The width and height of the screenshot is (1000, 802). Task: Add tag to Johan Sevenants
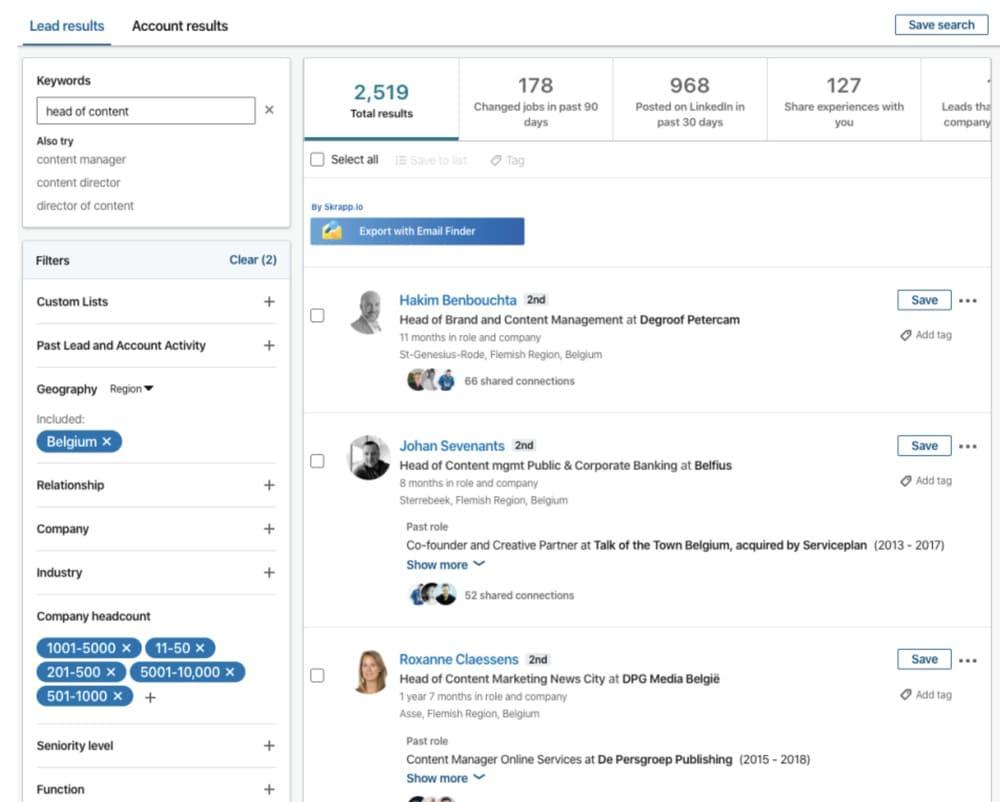pos(926,481)
